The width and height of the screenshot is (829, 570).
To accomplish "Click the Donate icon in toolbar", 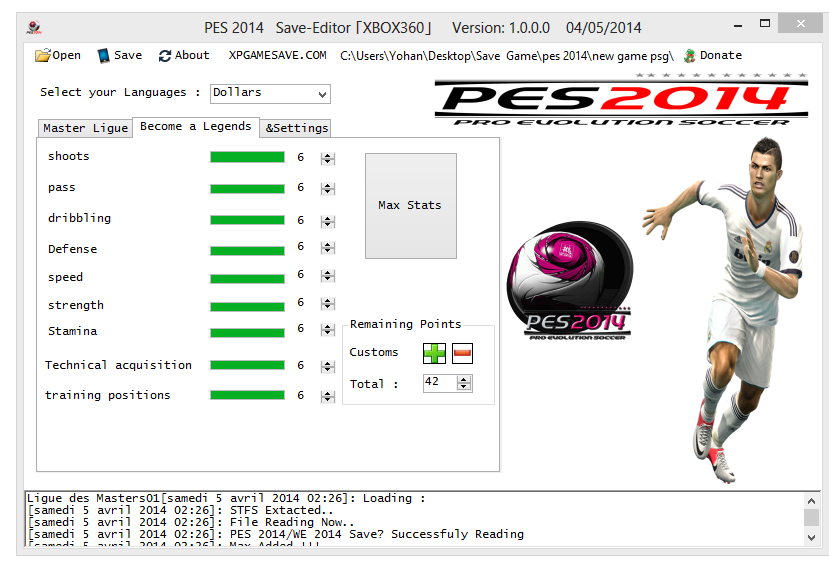I will (689, 56).
